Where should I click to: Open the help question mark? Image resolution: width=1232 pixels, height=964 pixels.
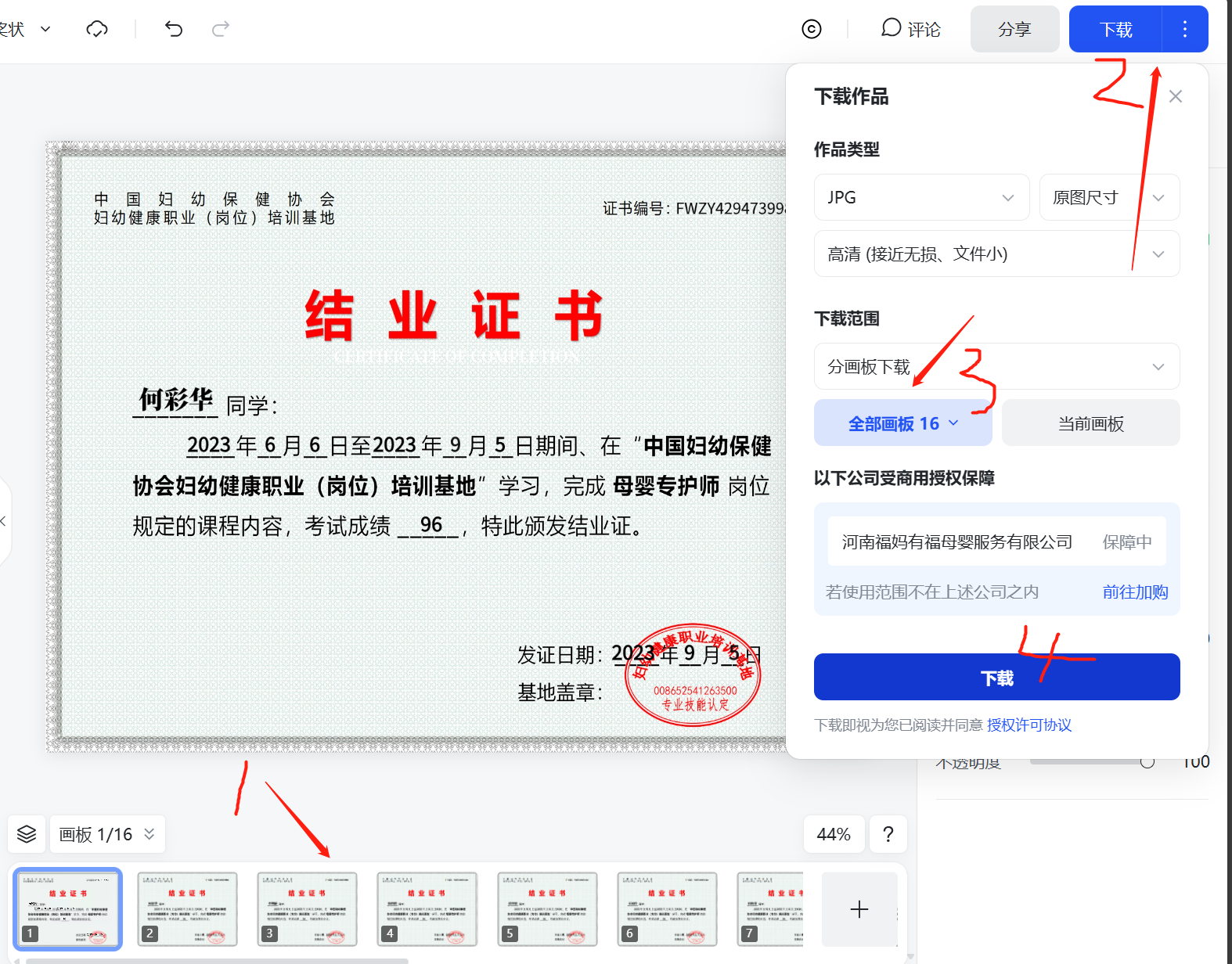(888, 834)
